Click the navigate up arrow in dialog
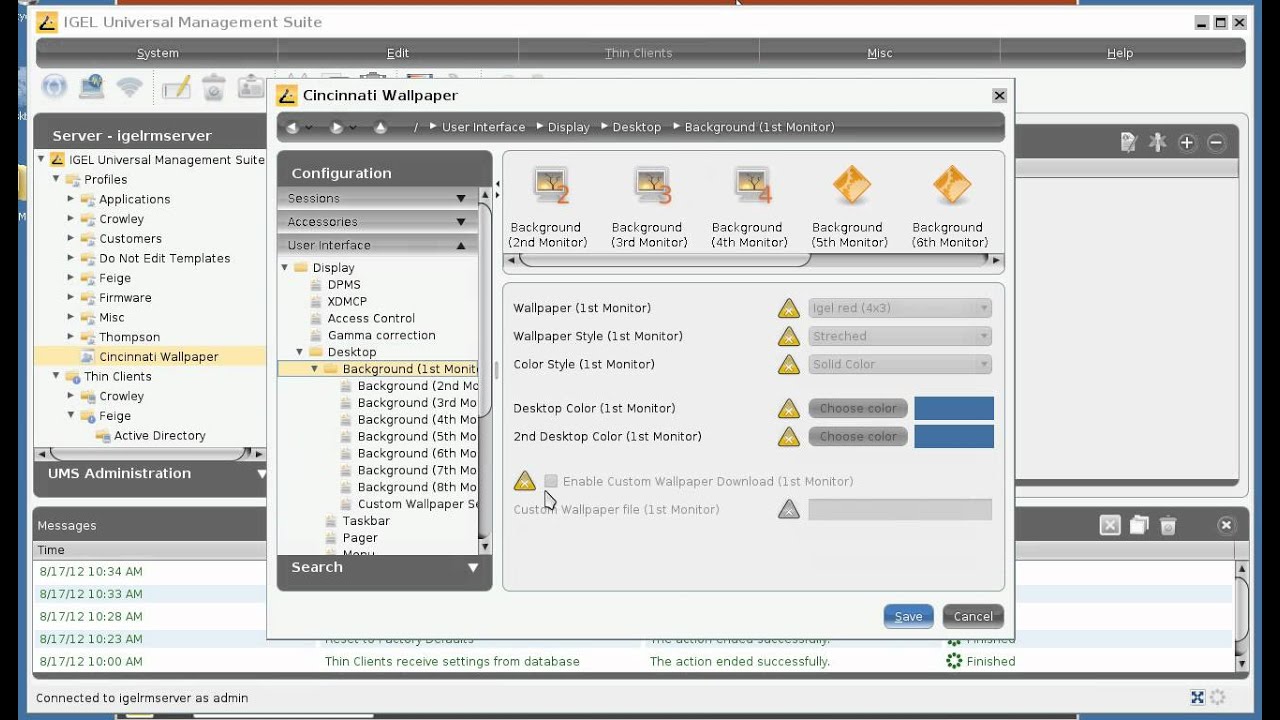This screenshot has height=720, width=1280. point(380,127)
